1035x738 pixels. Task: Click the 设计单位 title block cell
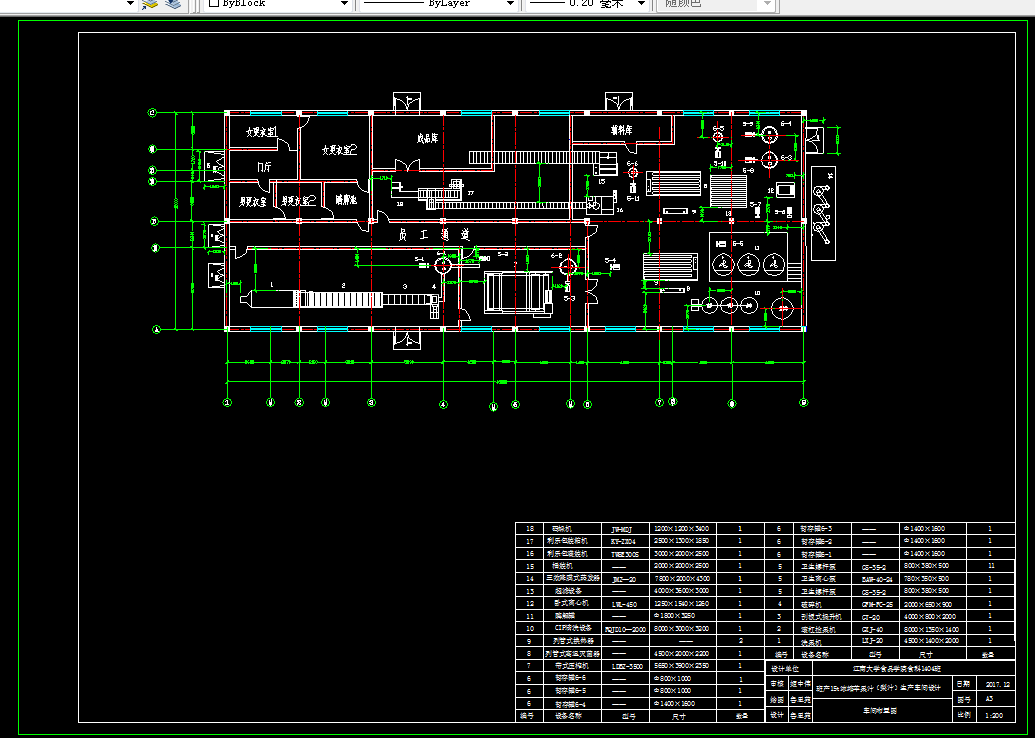click(788, 667)
